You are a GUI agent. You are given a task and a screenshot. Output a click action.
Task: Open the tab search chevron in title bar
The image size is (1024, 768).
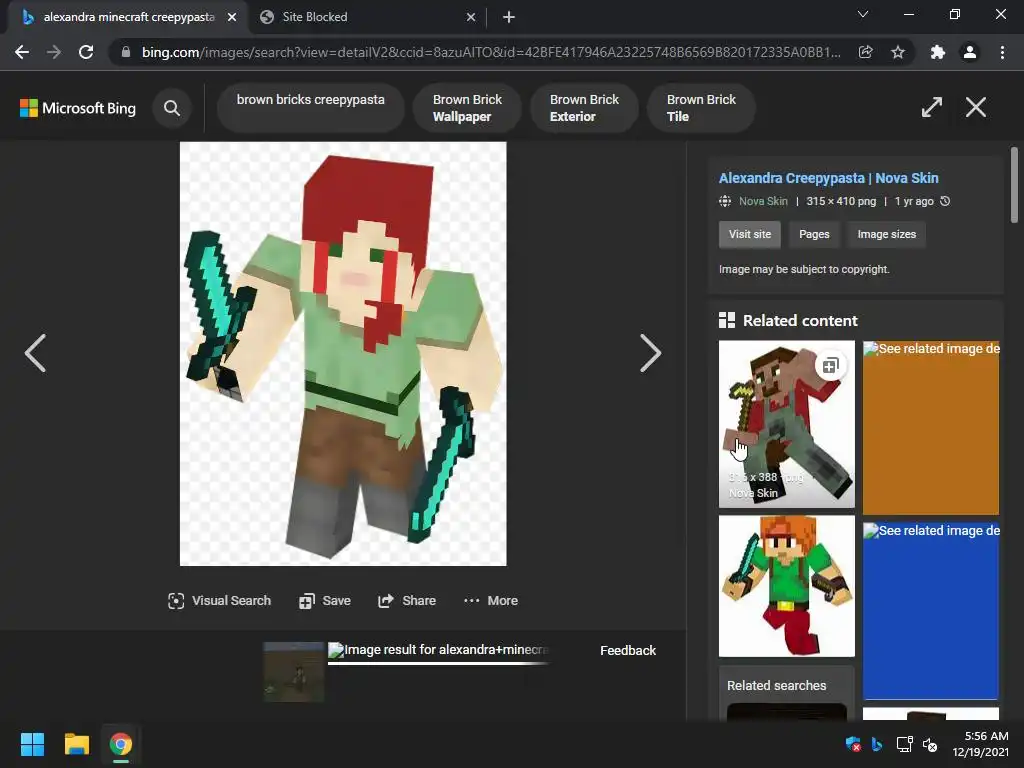863,14
